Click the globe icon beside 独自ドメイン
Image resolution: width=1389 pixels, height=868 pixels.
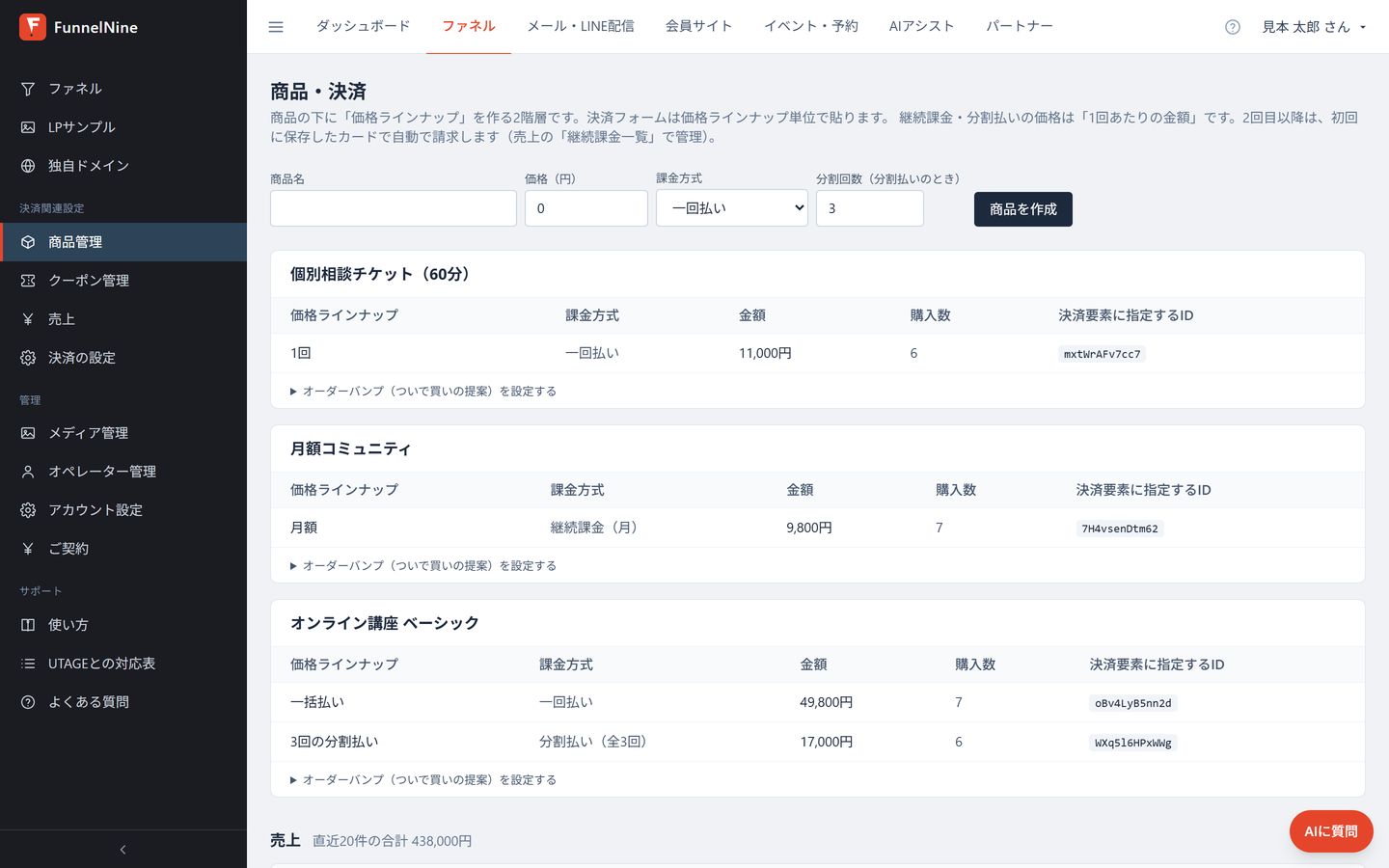tap(28, 166)
